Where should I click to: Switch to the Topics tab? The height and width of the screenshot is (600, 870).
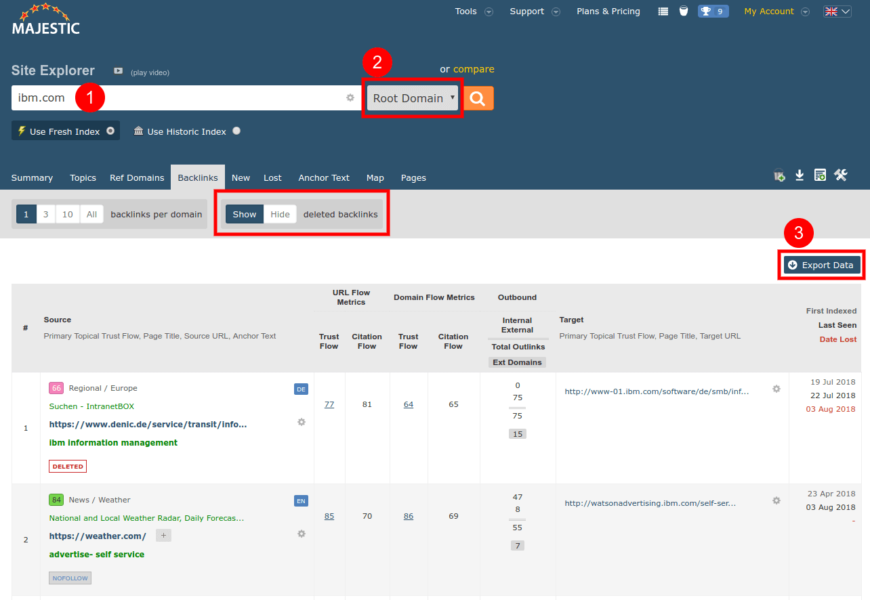83,178
